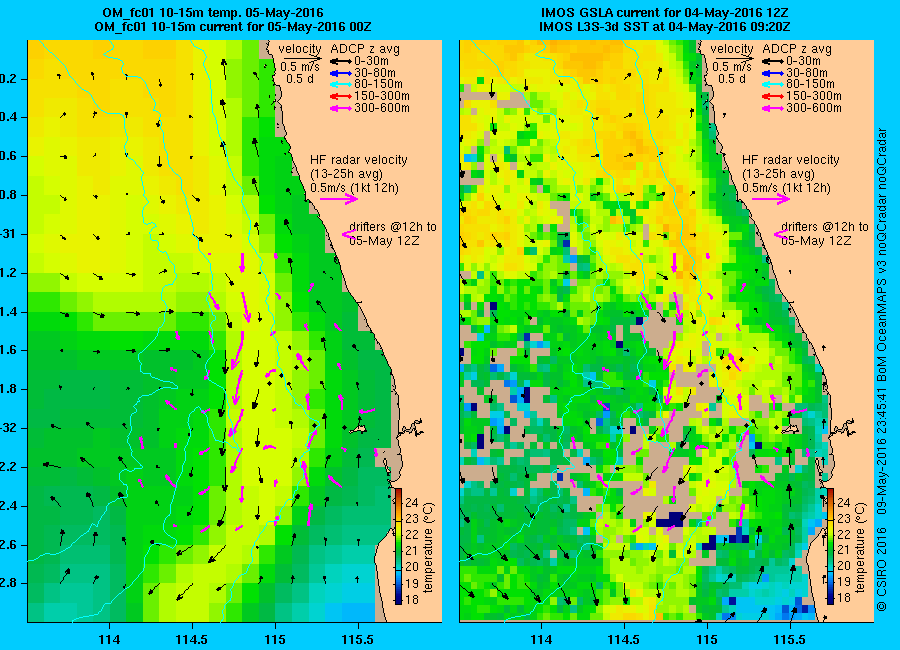Click the magenta HF radar arrow, right map
This screenshot has width=900, height=650.
coord(771,199)
